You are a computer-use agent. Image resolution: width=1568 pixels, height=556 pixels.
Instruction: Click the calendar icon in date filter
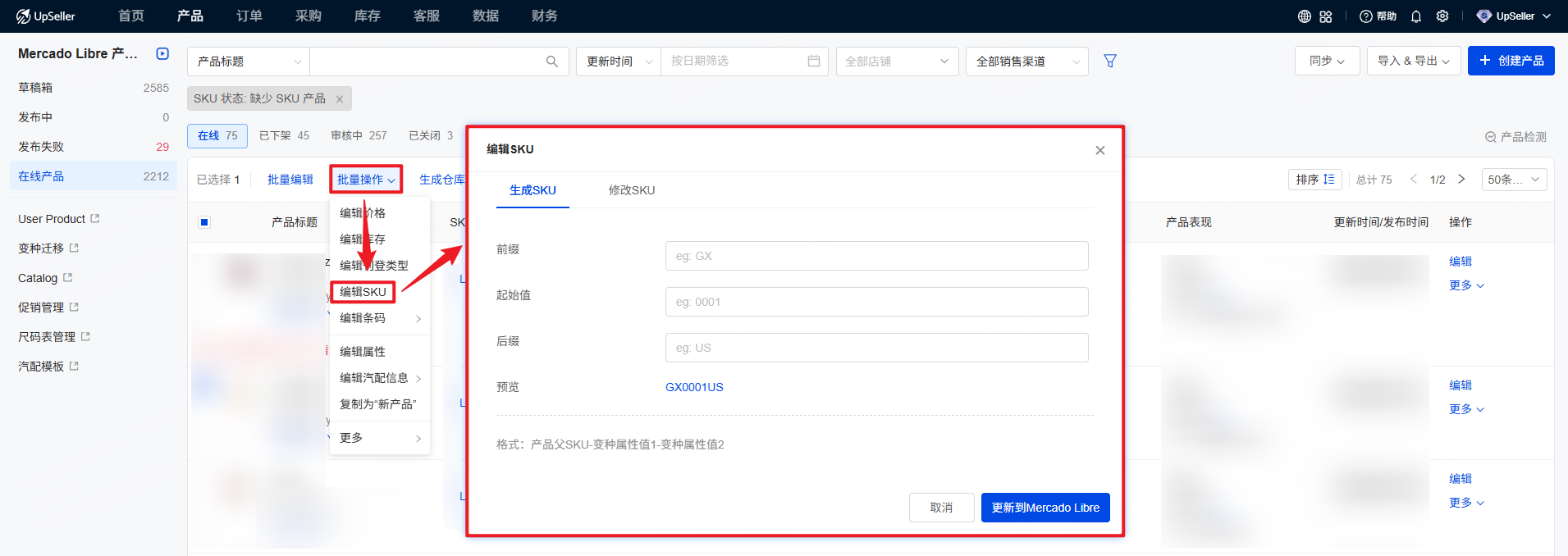point(813,62)
